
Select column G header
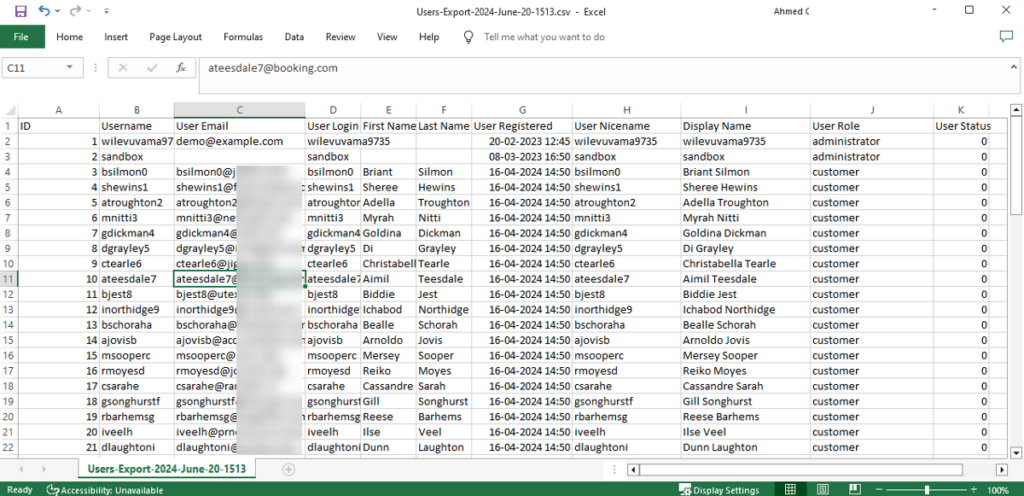(x=522, y=110)
